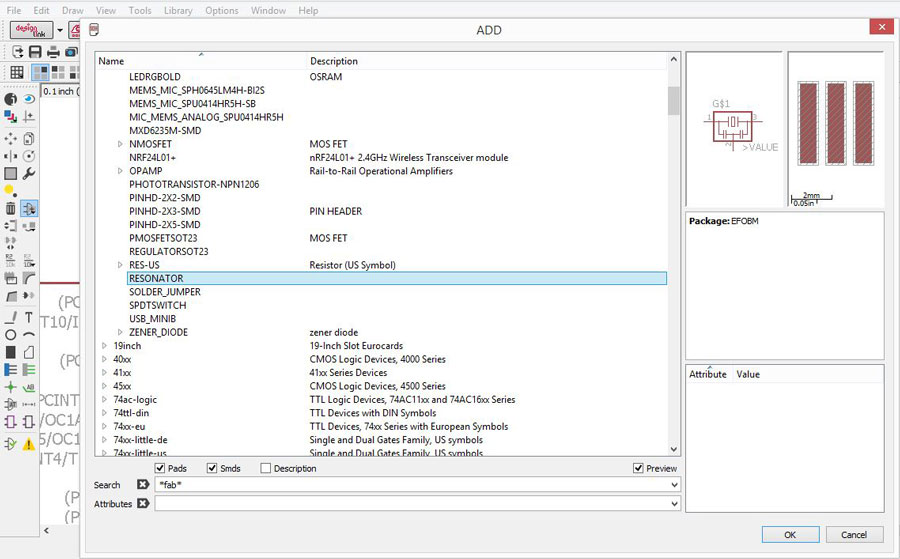
Task: Open the Help menu
Action: coord(308,10)
